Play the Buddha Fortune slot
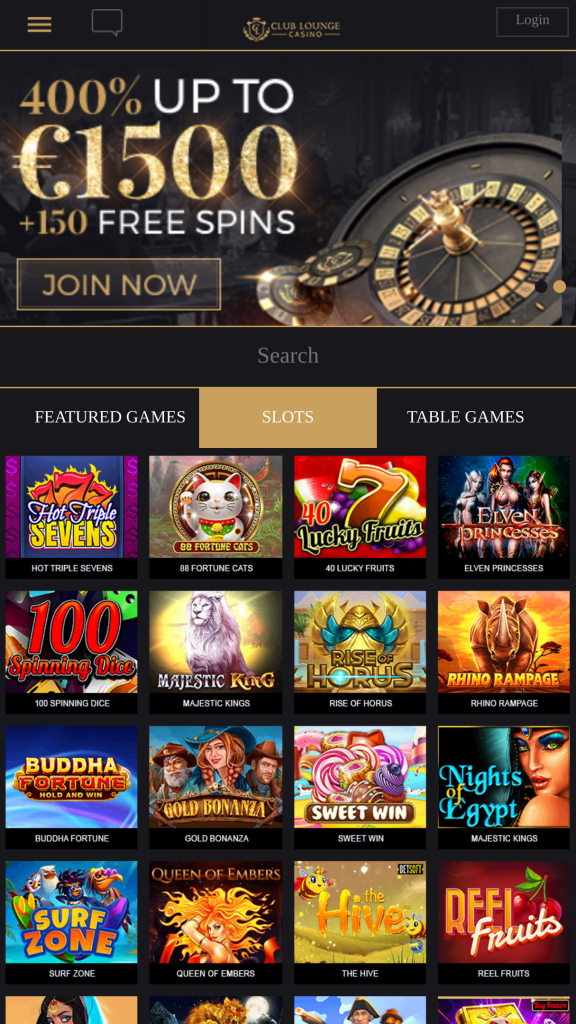The height and width of the screenshot is (1024, 576). coord(72,788)
